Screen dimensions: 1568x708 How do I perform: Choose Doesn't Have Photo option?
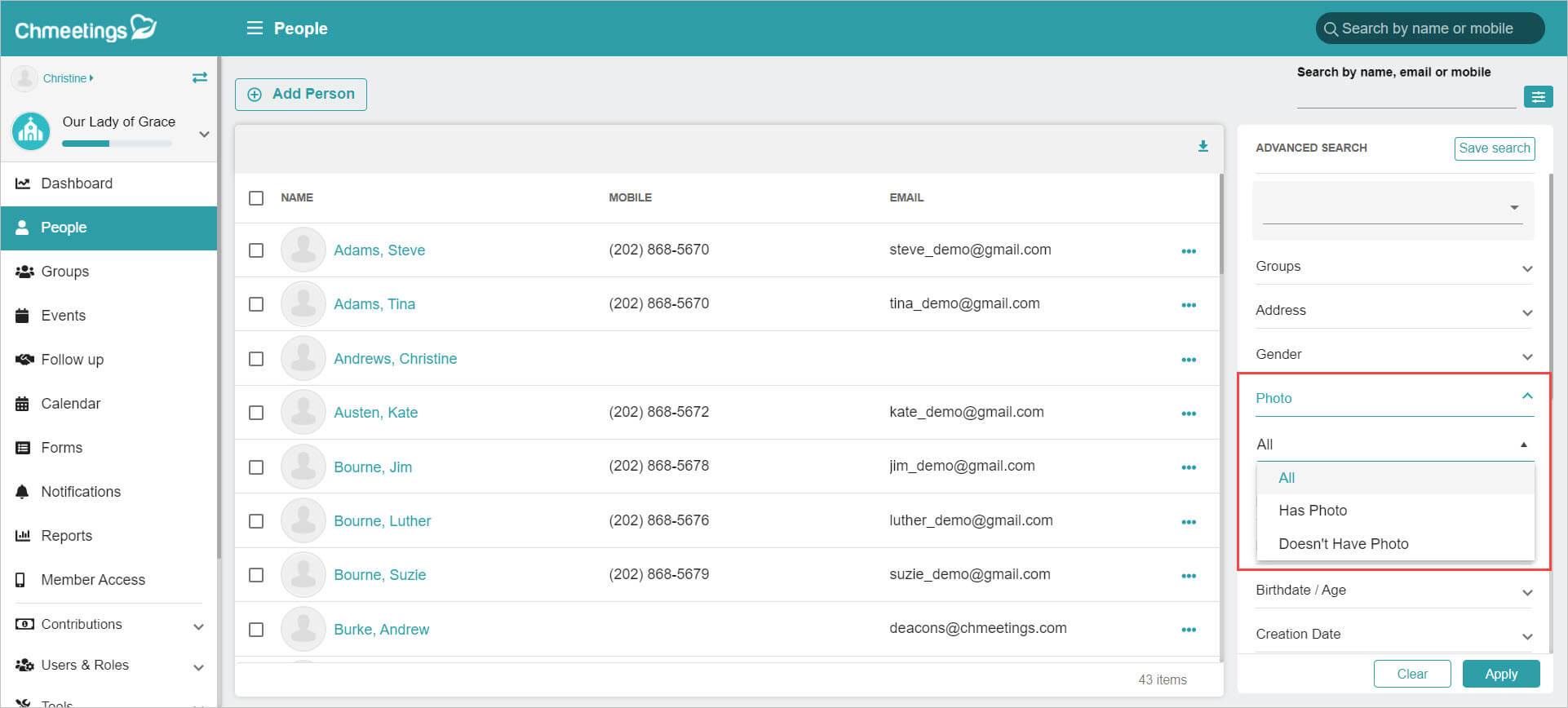(x=1395, y=544)
